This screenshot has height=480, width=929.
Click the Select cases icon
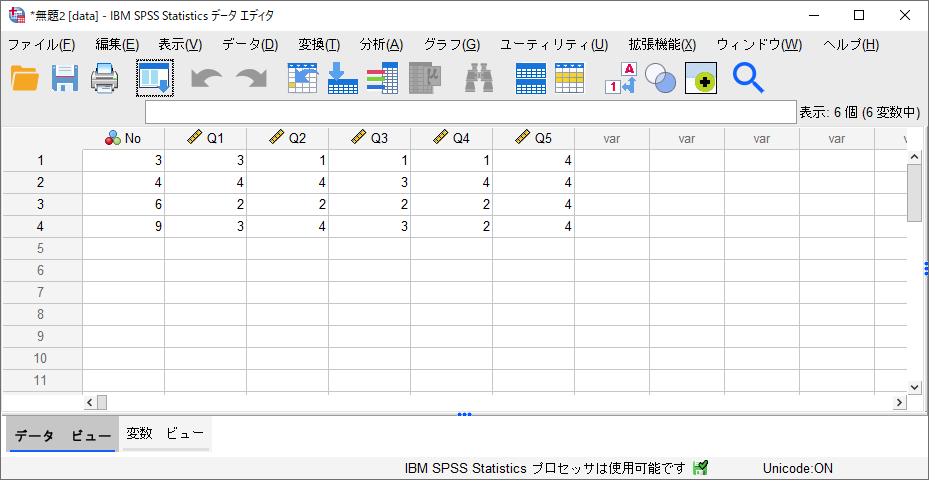pyautogui.click(x=569, y=78)
